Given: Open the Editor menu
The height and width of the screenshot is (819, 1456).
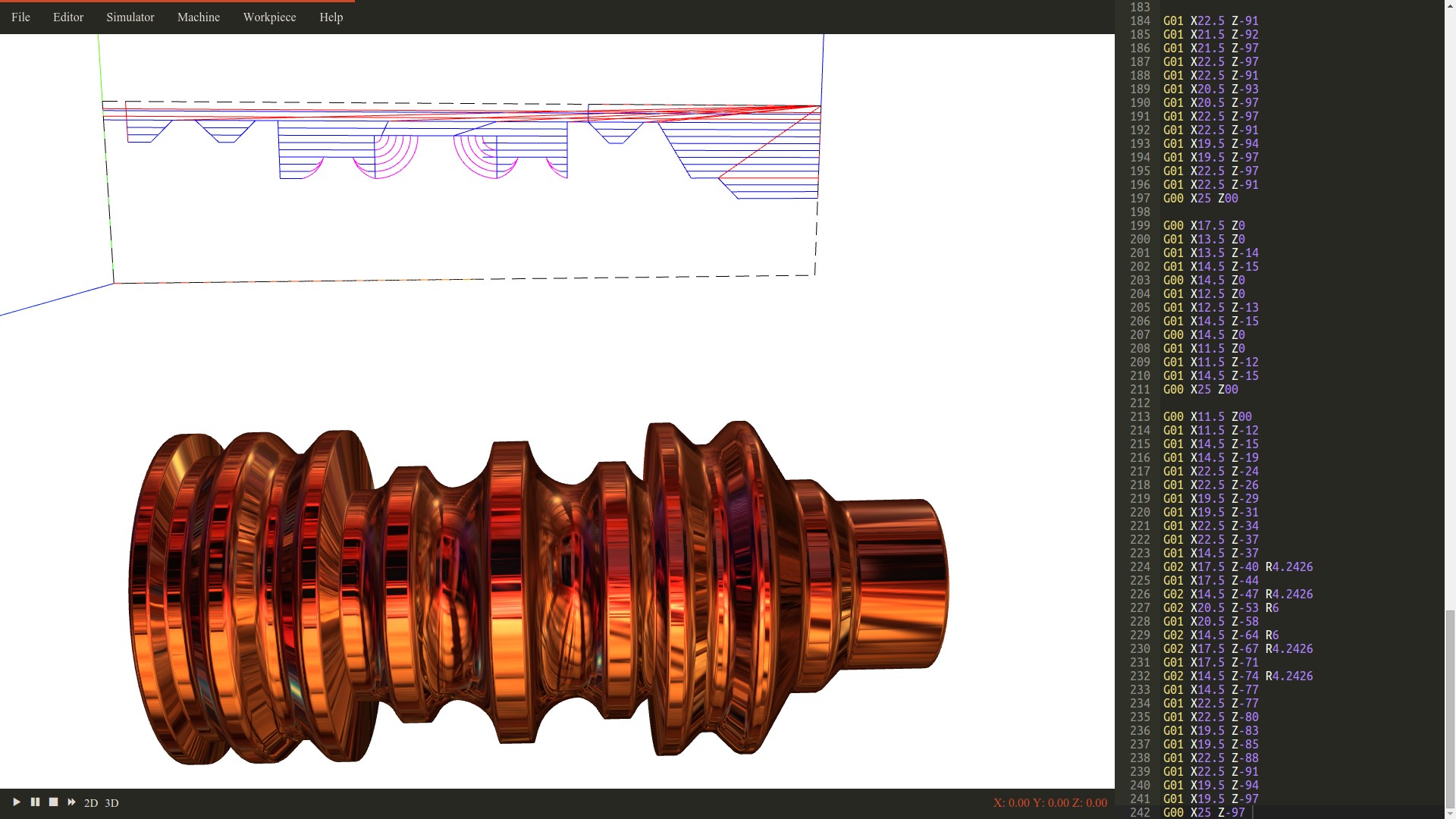Looking at the screenshot, I should tap(68, 17).
